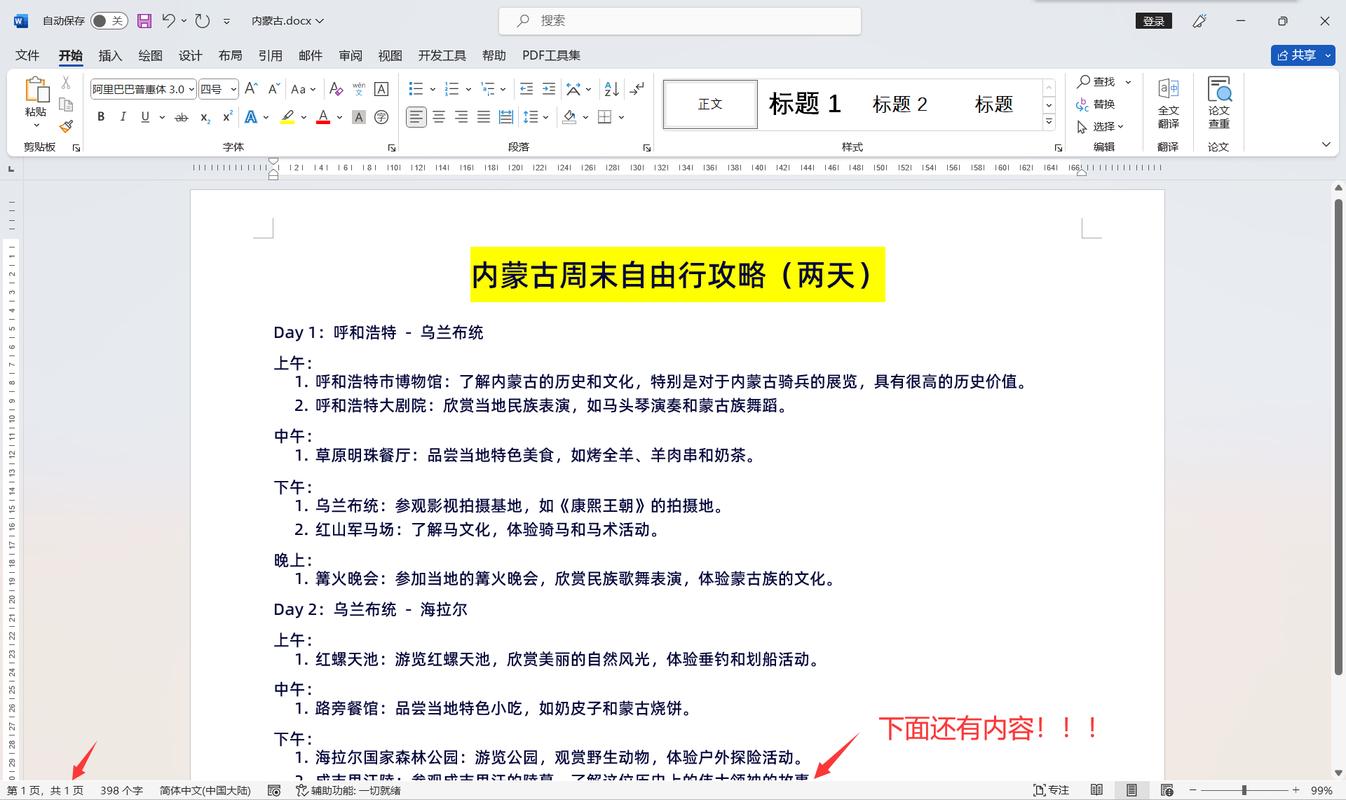Click the Paste clipboard icon

pyautogui.click(x=36, y=90)
